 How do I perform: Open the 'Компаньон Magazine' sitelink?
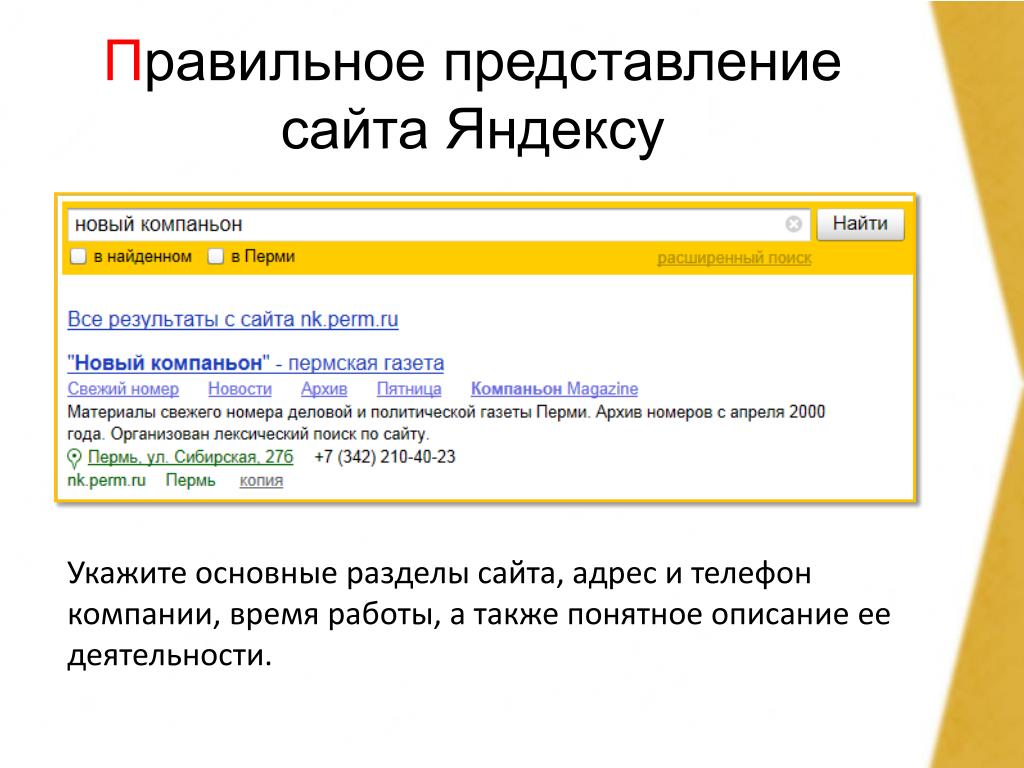click(x=554, y=389)
